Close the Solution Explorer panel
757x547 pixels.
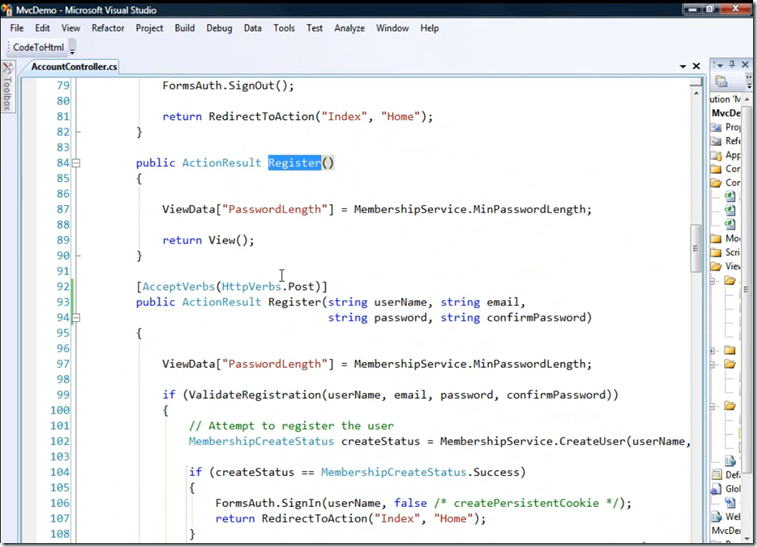[745, 64]
